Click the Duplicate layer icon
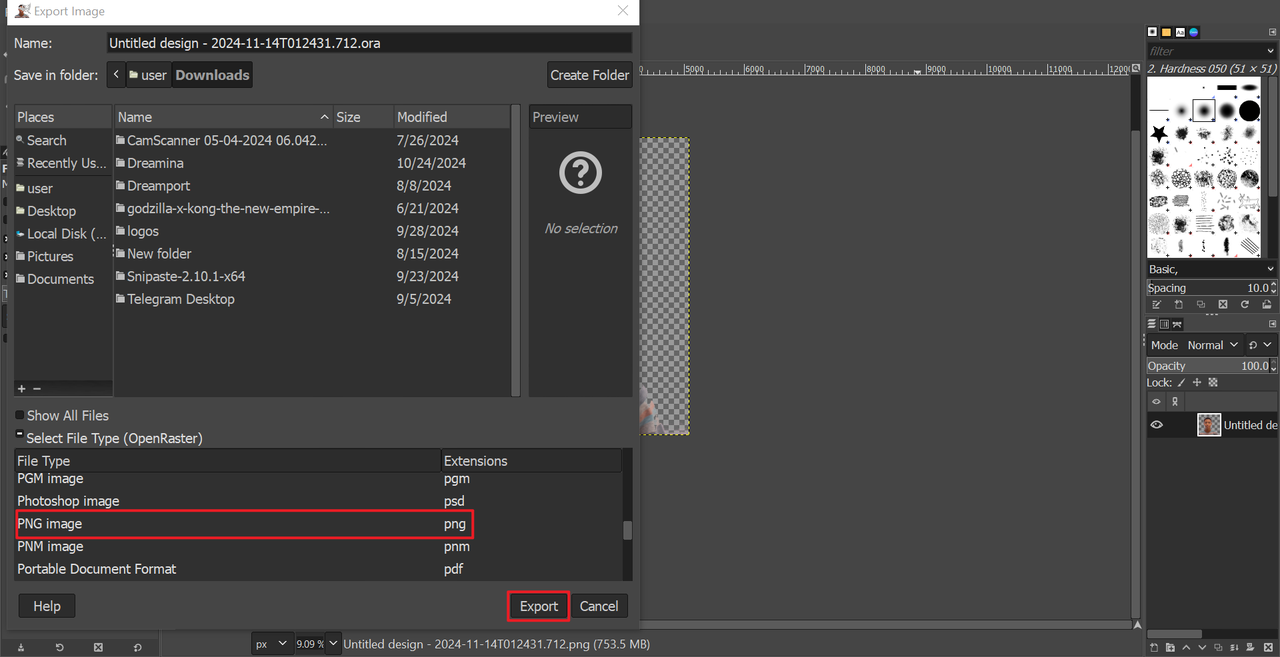1280x657 pixels. (x=1218, y=648)
